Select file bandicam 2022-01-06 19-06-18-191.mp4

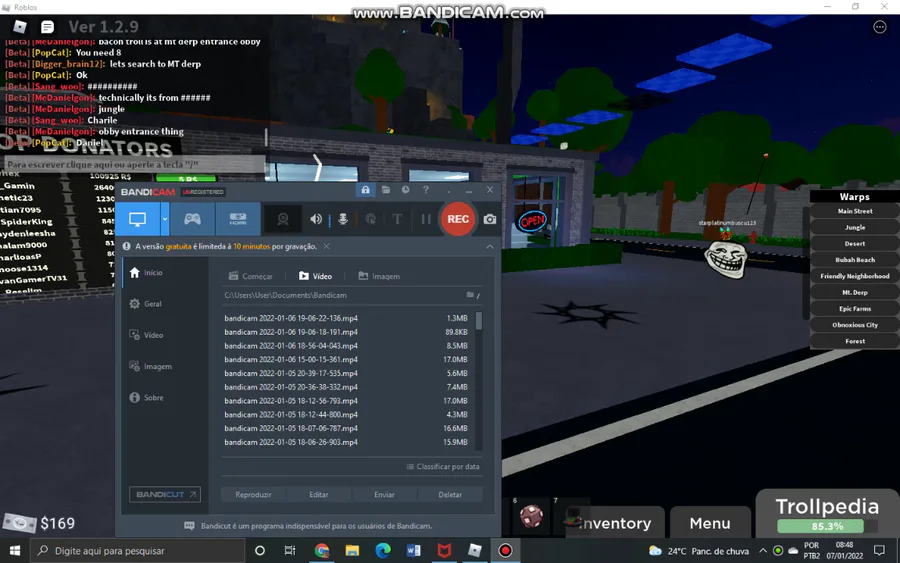[x=348, y=332]
